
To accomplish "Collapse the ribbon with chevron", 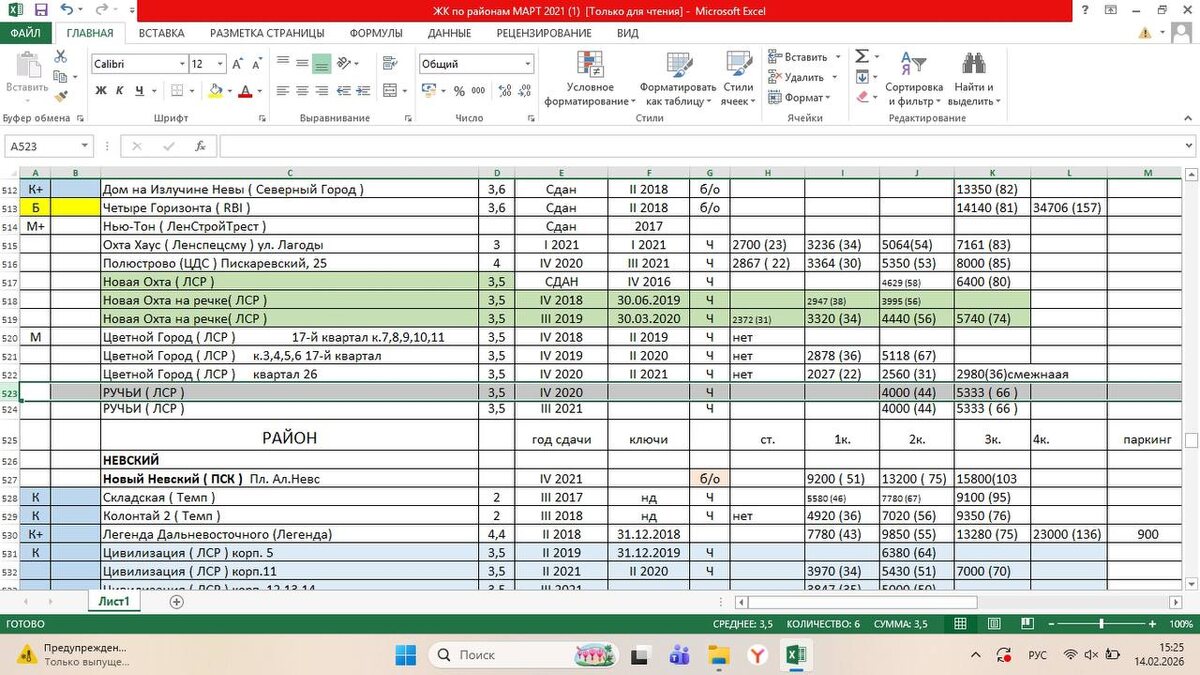I will pos(1187,117).
